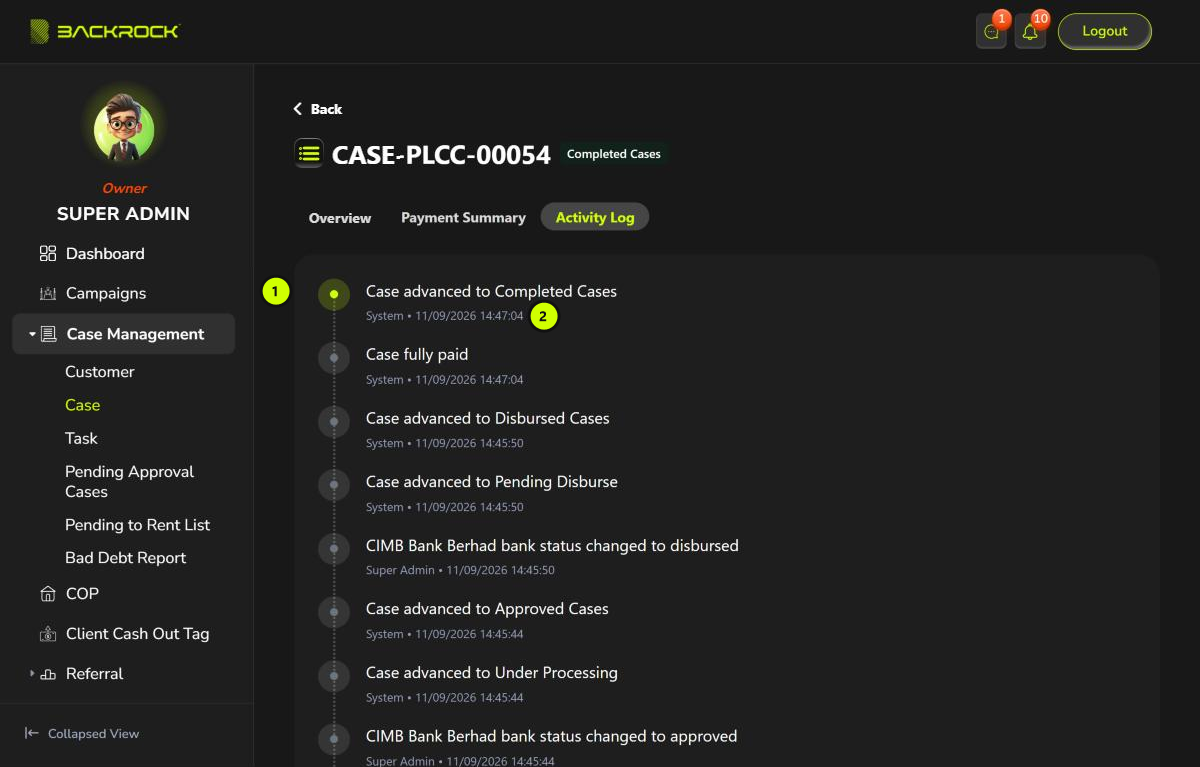Open Pending Approval Cases submenu item
This screenshot has width=1200, height=767.
[x=130, y=481]
